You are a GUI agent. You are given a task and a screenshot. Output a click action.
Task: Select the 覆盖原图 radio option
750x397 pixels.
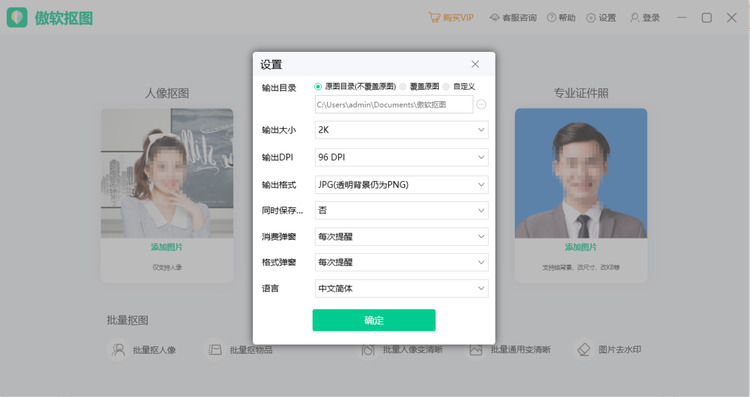pyautogui.click(x=403, y=87)
